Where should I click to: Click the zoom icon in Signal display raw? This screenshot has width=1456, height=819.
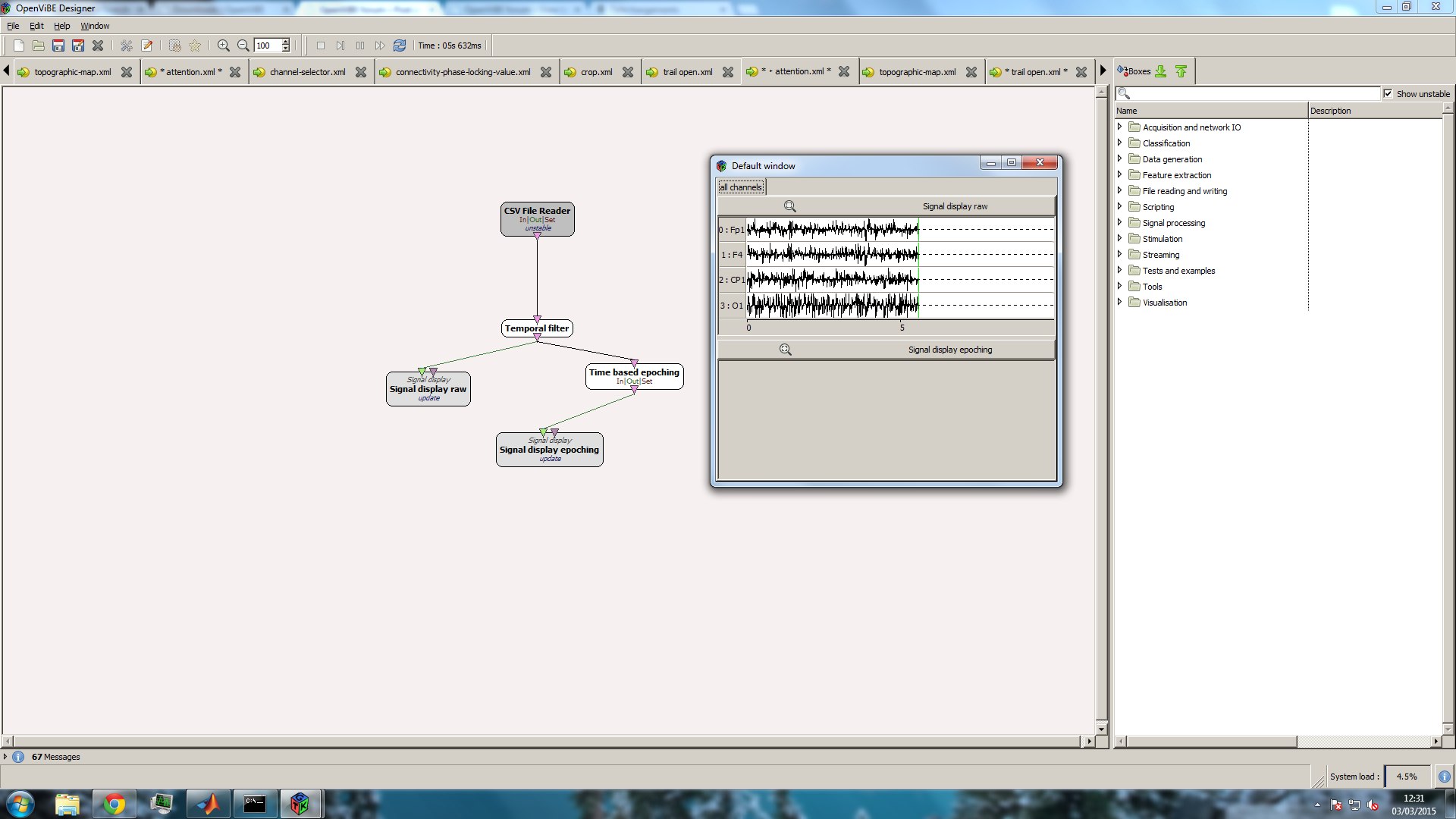[x=789, y=206]
